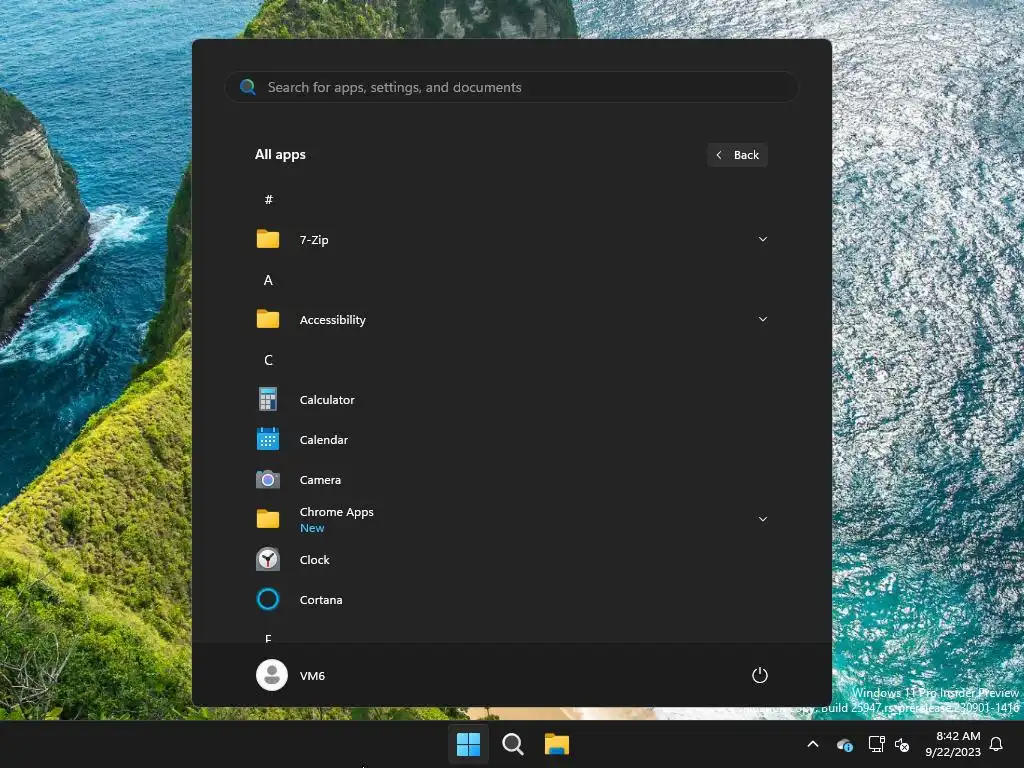Launch Calculator from its icon

click(268, 399)
